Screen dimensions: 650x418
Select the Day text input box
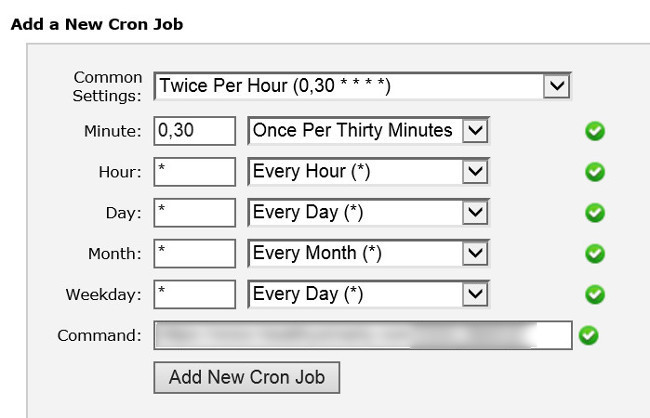coord(195,213)
